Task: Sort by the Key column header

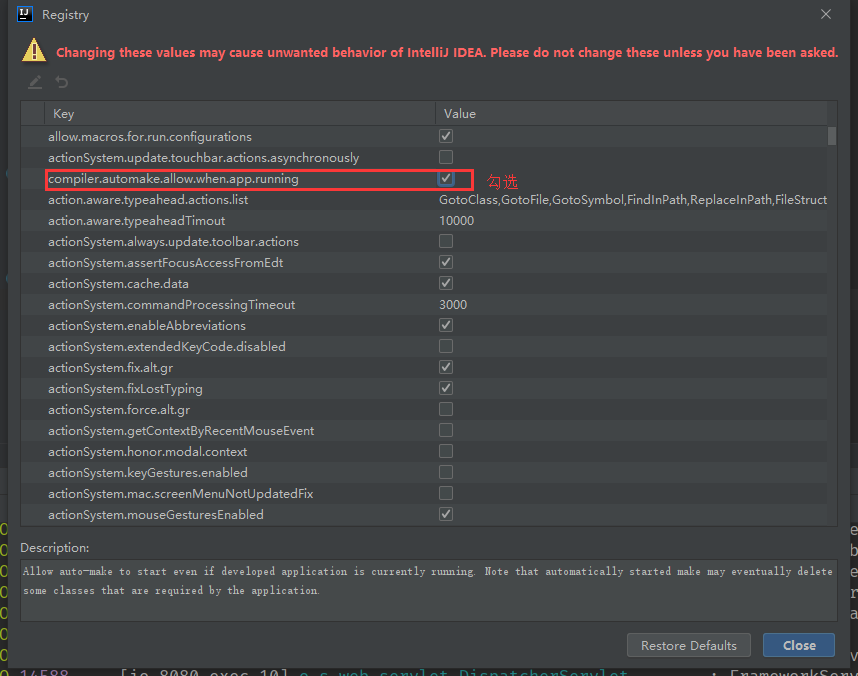Action: pyautogui.click(x=240, y=114)
